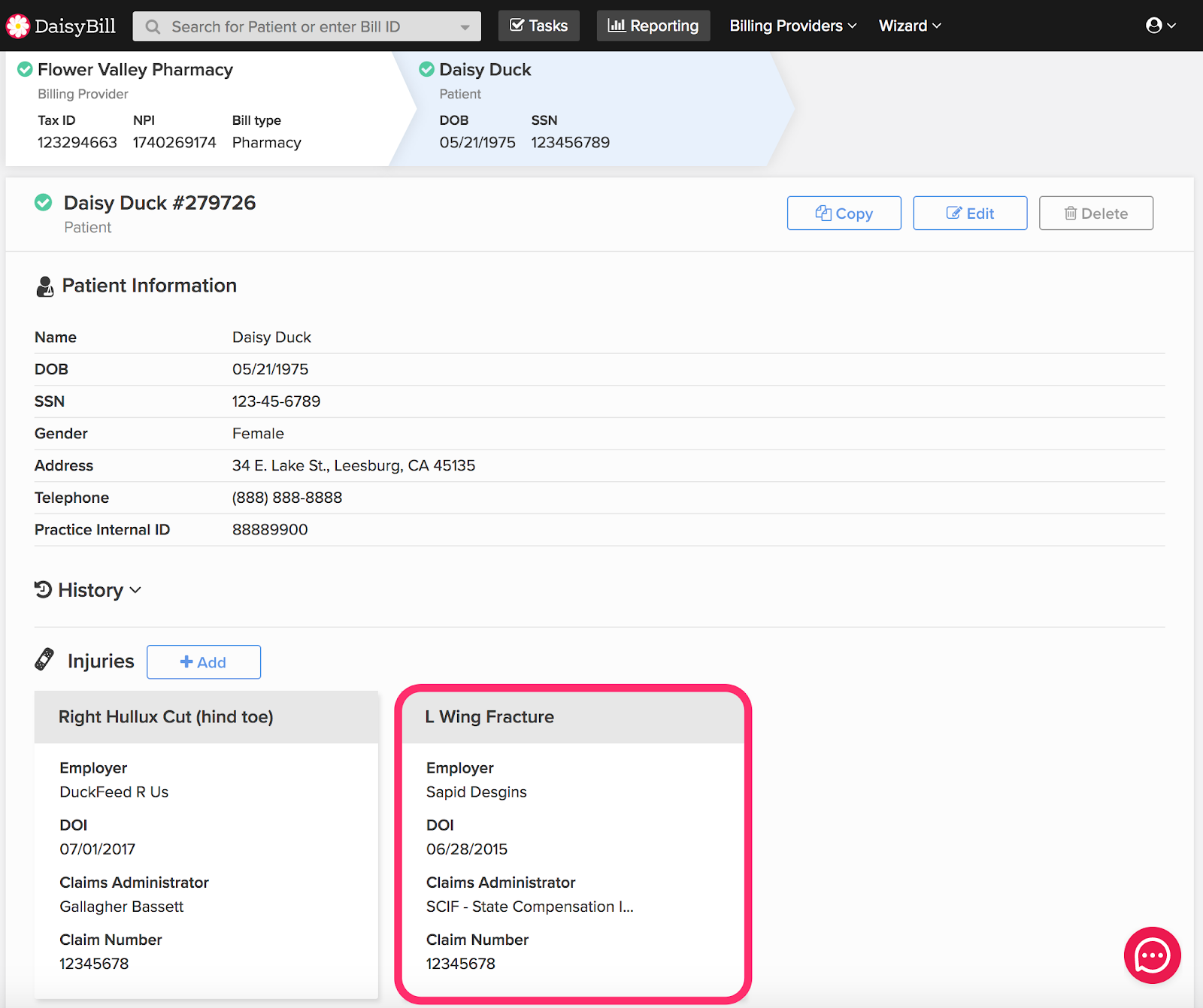Click the Daisy Duck #279726 heading

[x=159, y=203]
